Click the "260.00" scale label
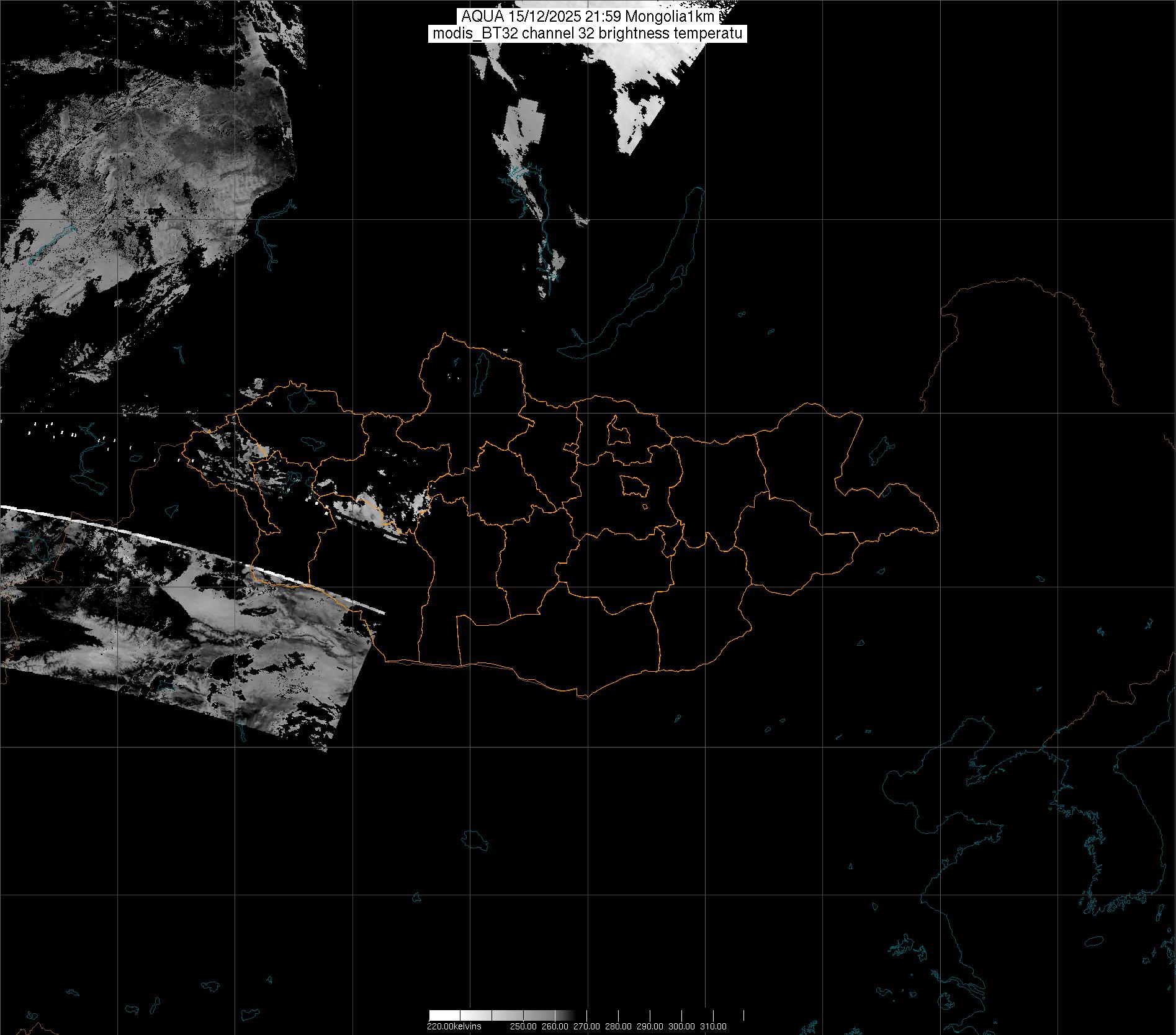 555,1026
